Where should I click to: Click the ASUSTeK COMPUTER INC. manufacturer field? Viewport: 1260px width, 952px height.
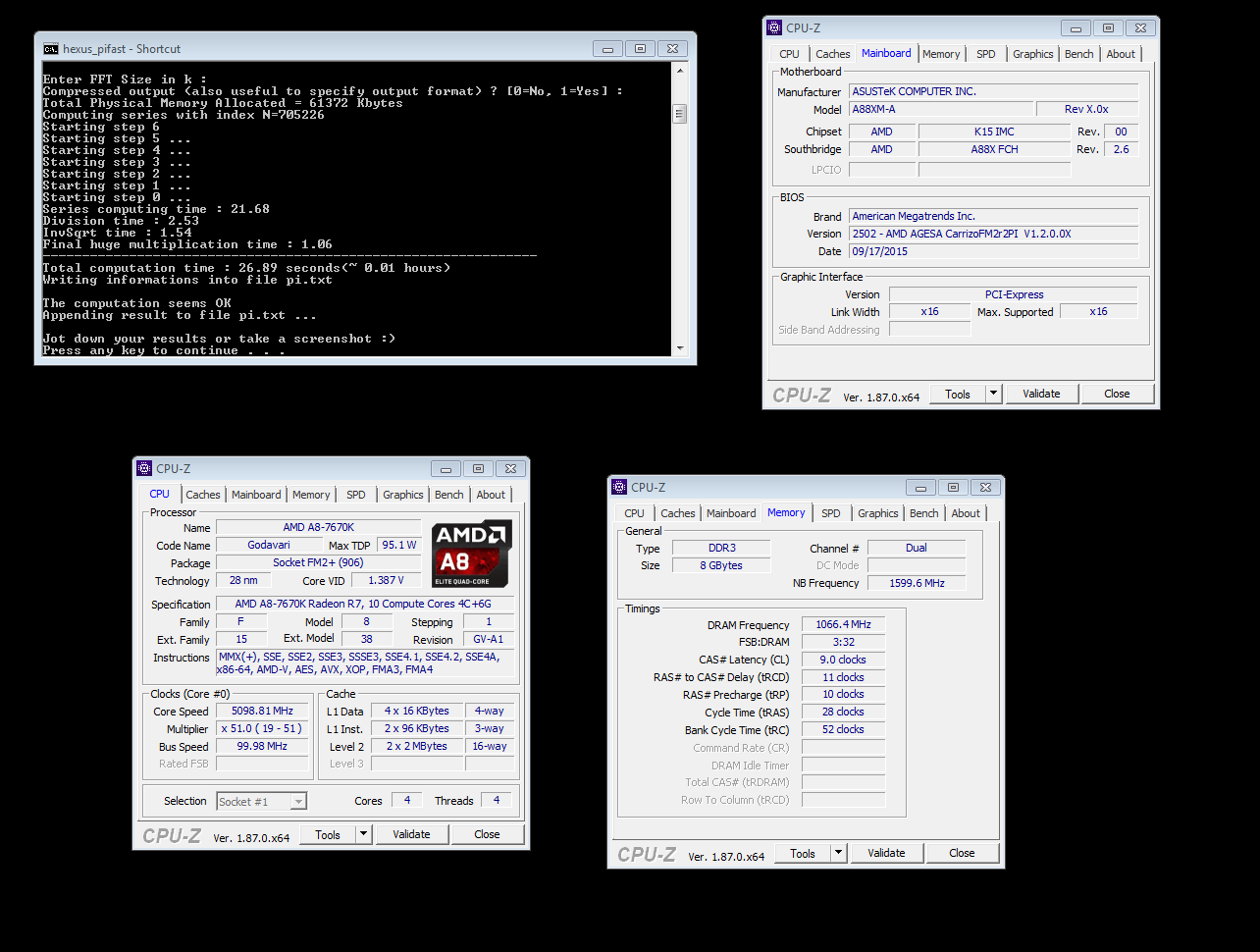(993, 91)
